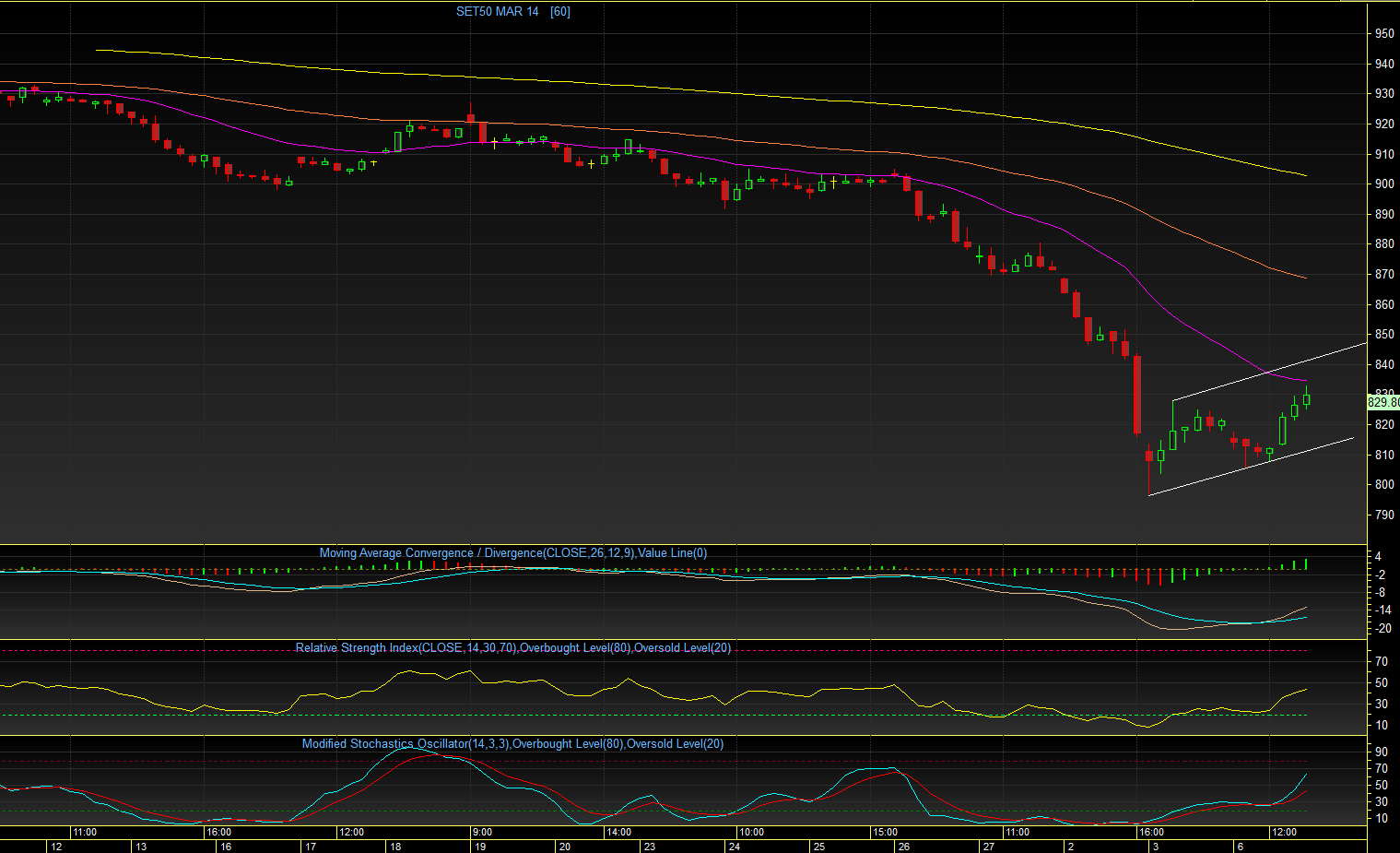Click date label 27 on the time axis
This screenshot has width=1400, height=853.
[x=989, y=847]
